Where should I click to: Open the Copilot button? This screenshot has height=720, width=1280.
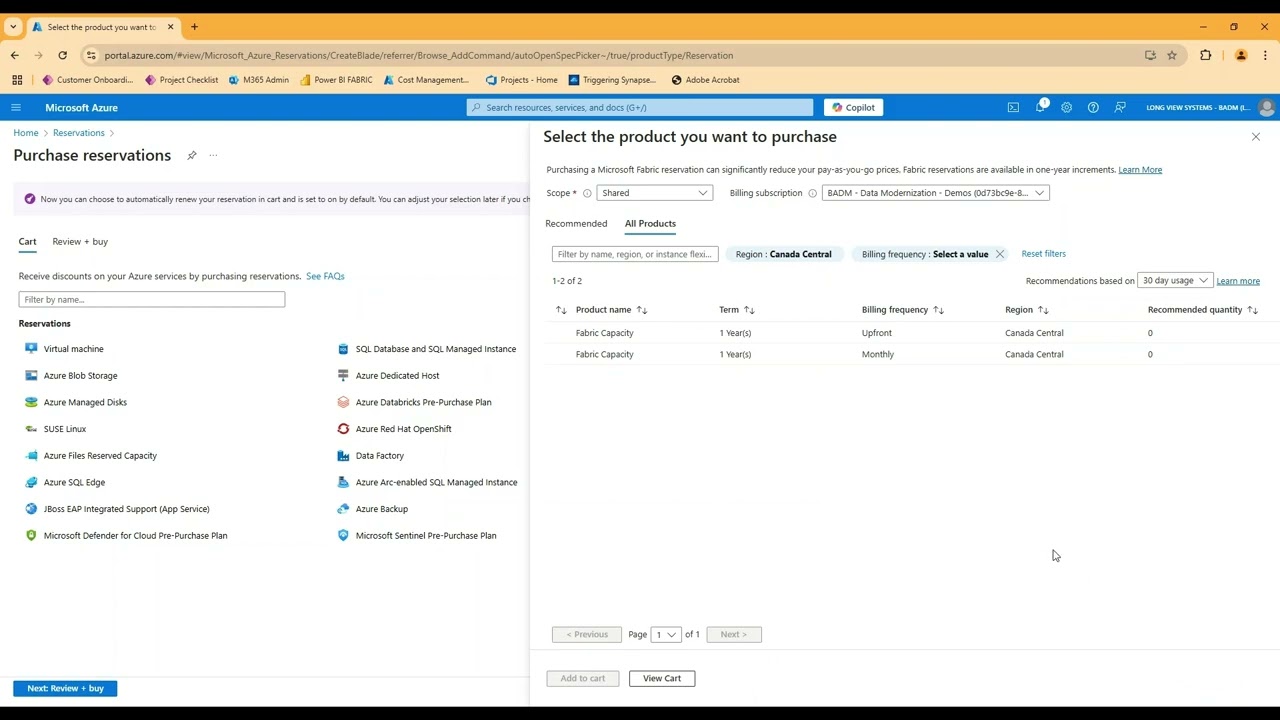click(853, 107)
